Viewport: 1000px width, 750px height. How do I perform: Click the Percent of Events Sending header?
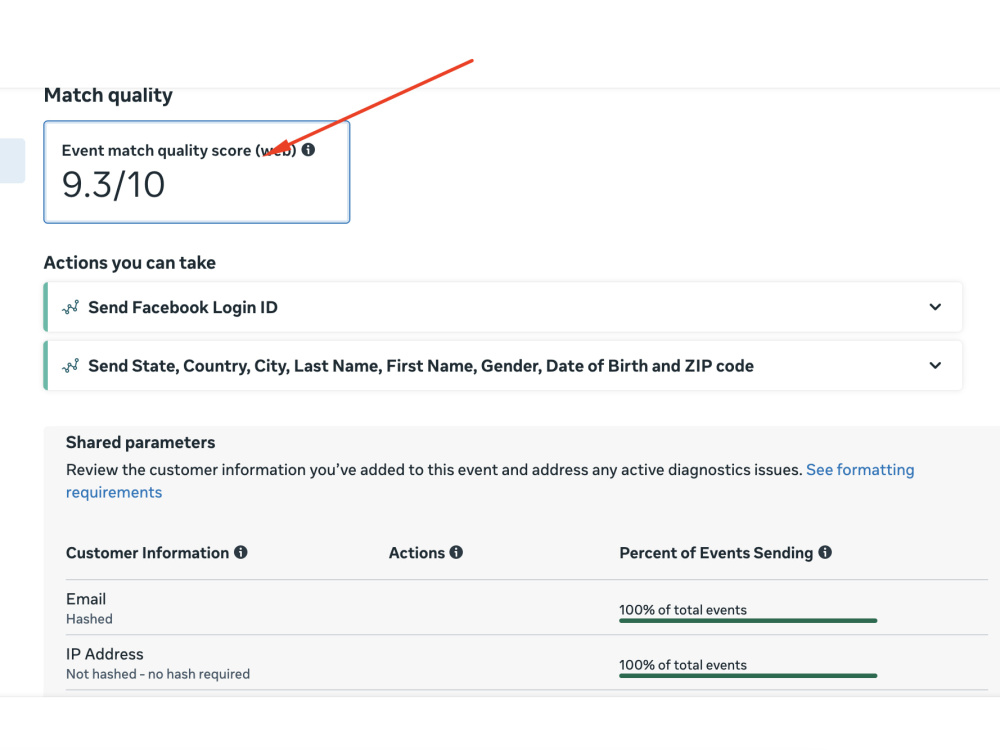716,553
